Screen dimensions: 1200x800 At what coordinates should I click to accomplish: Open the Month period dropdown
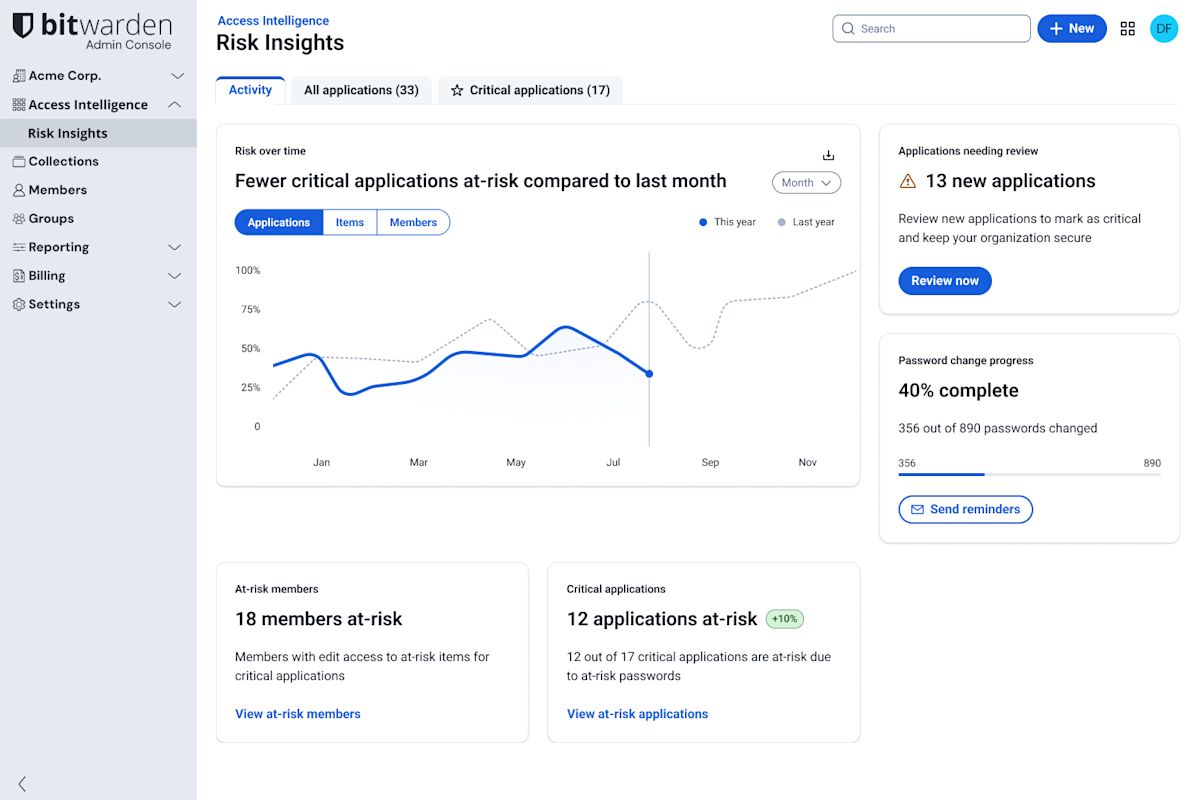click(x=806, y=183)
